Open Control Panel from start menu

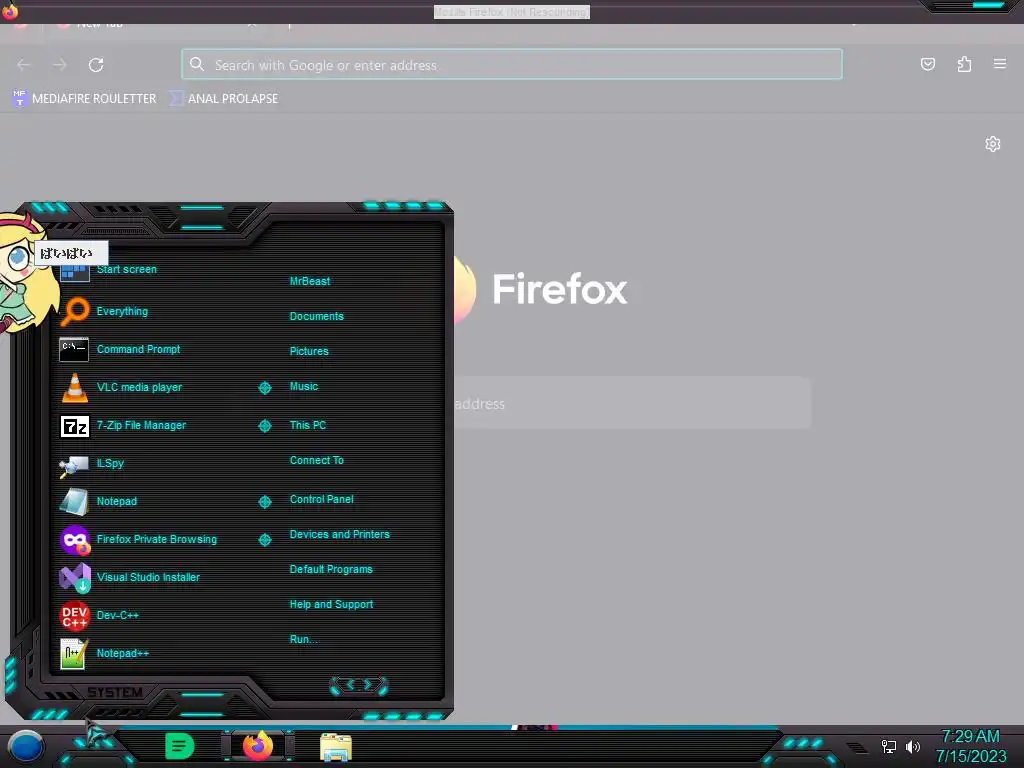321,499
